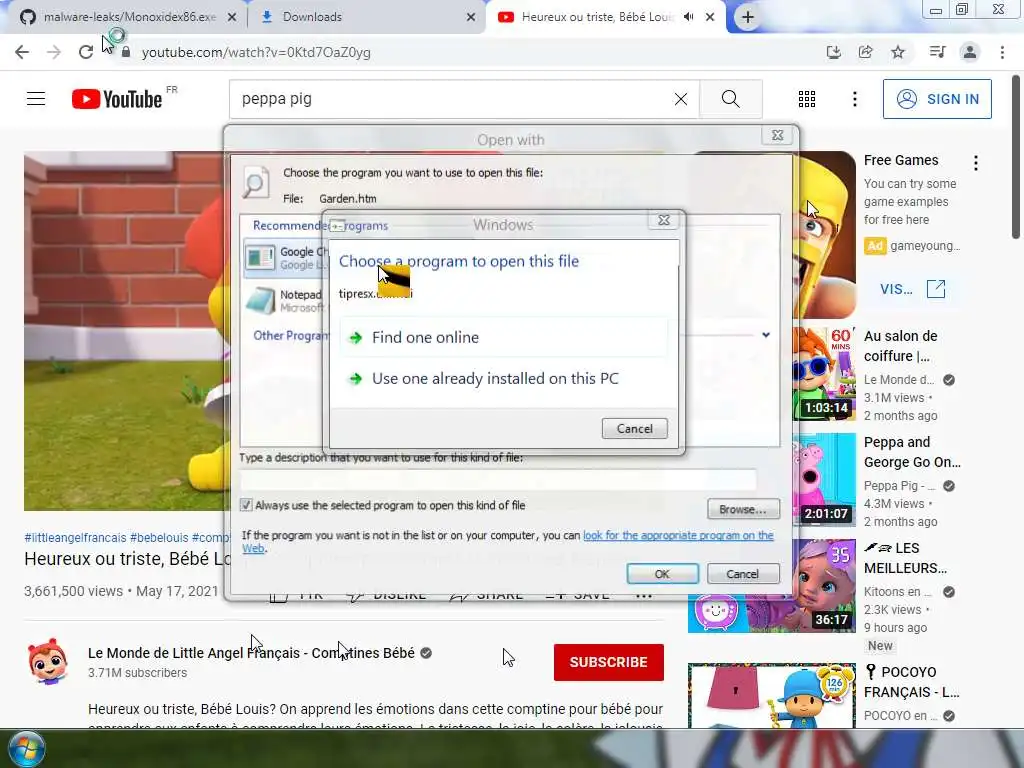The width and height of the screenshot is (1024, 768).
Task: Click the address bar URL
Action: 256,52
